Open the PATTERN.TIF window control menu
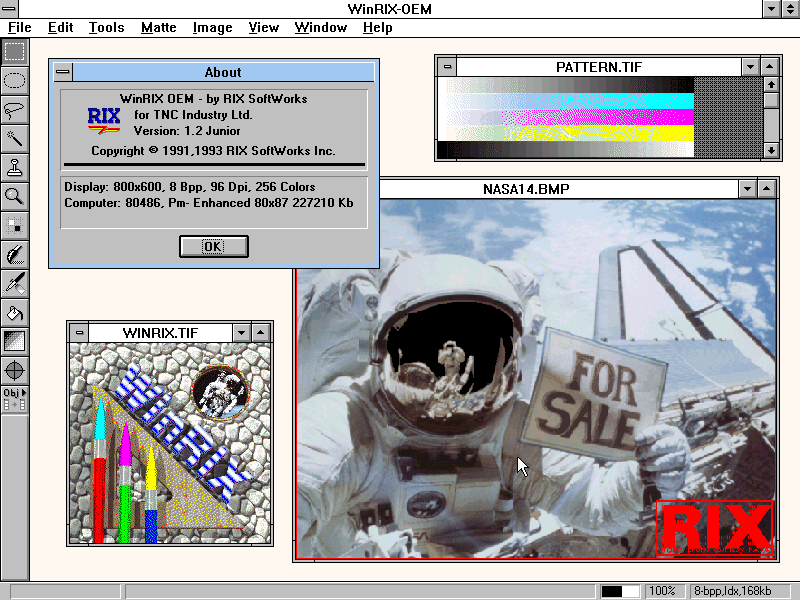This screenshot has width=800, height=600. pyautogui.click(x=447, y=67)
